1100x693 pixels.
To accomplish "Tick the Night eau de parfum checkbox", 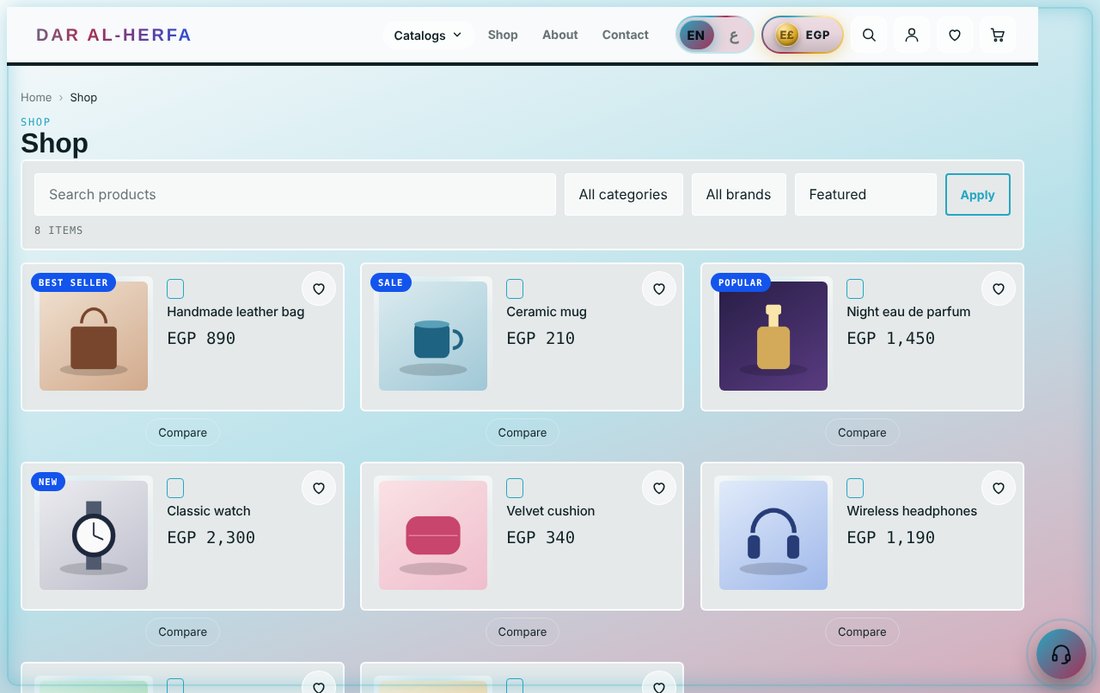I will point(855,288).
